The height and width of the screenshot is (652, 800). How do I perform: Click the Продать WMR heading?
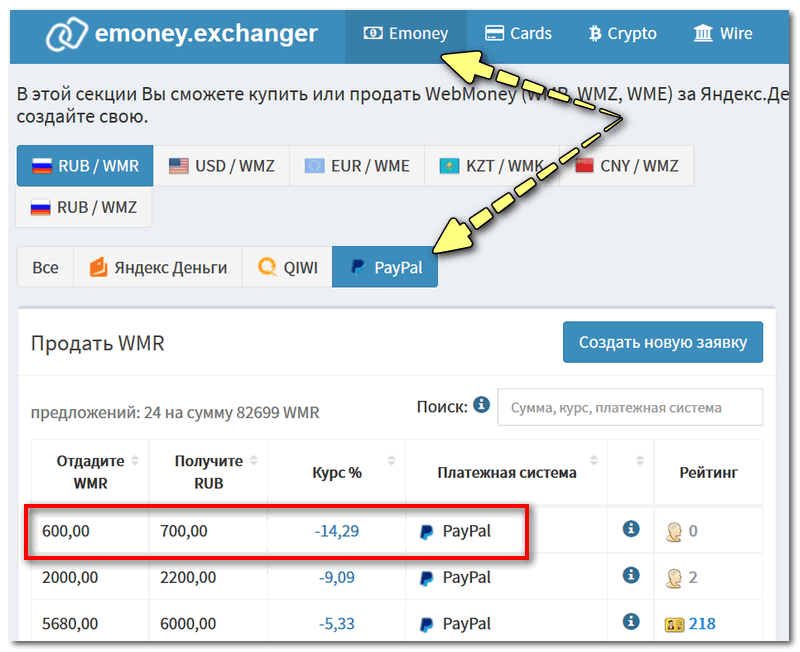(x=97, y=343)
